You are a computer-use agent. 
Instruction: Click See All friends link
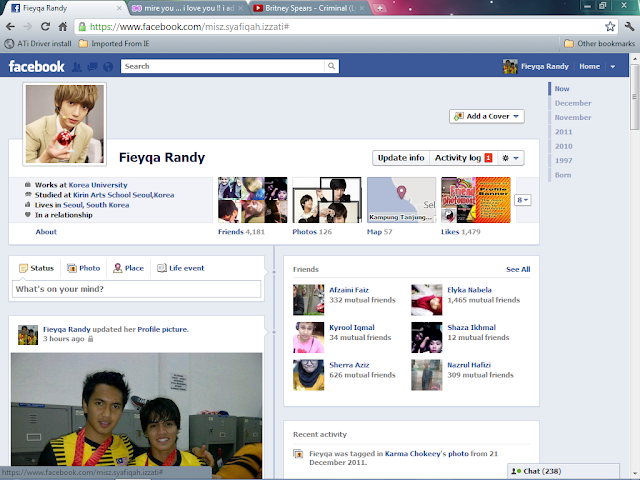coord(518,269)
